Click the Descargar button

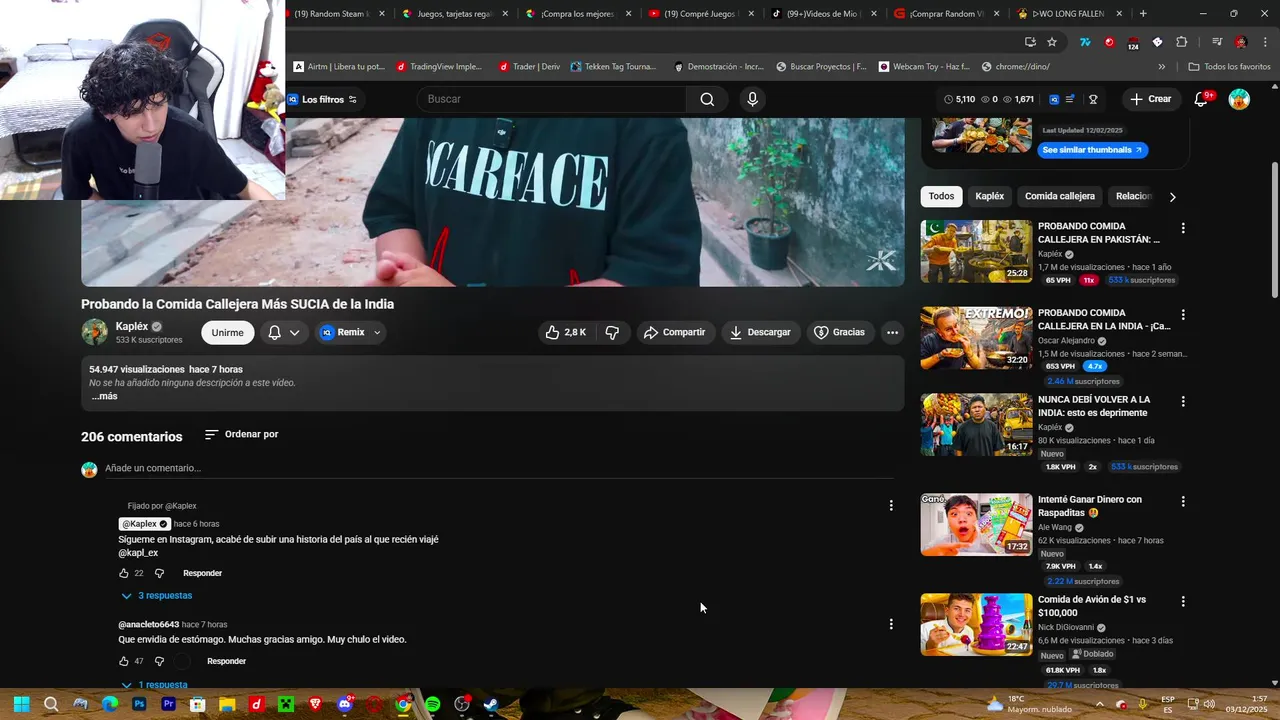760,332
